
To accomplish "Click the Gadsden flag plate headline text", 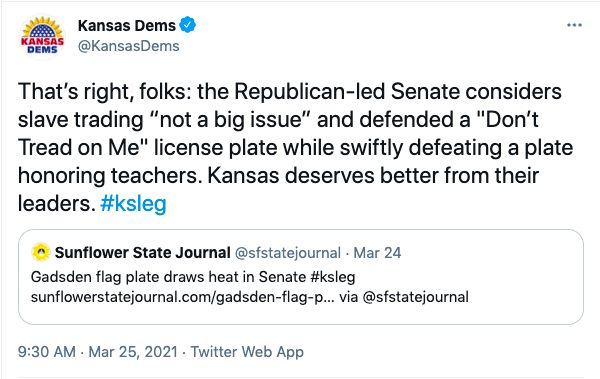I will (170, 277).
